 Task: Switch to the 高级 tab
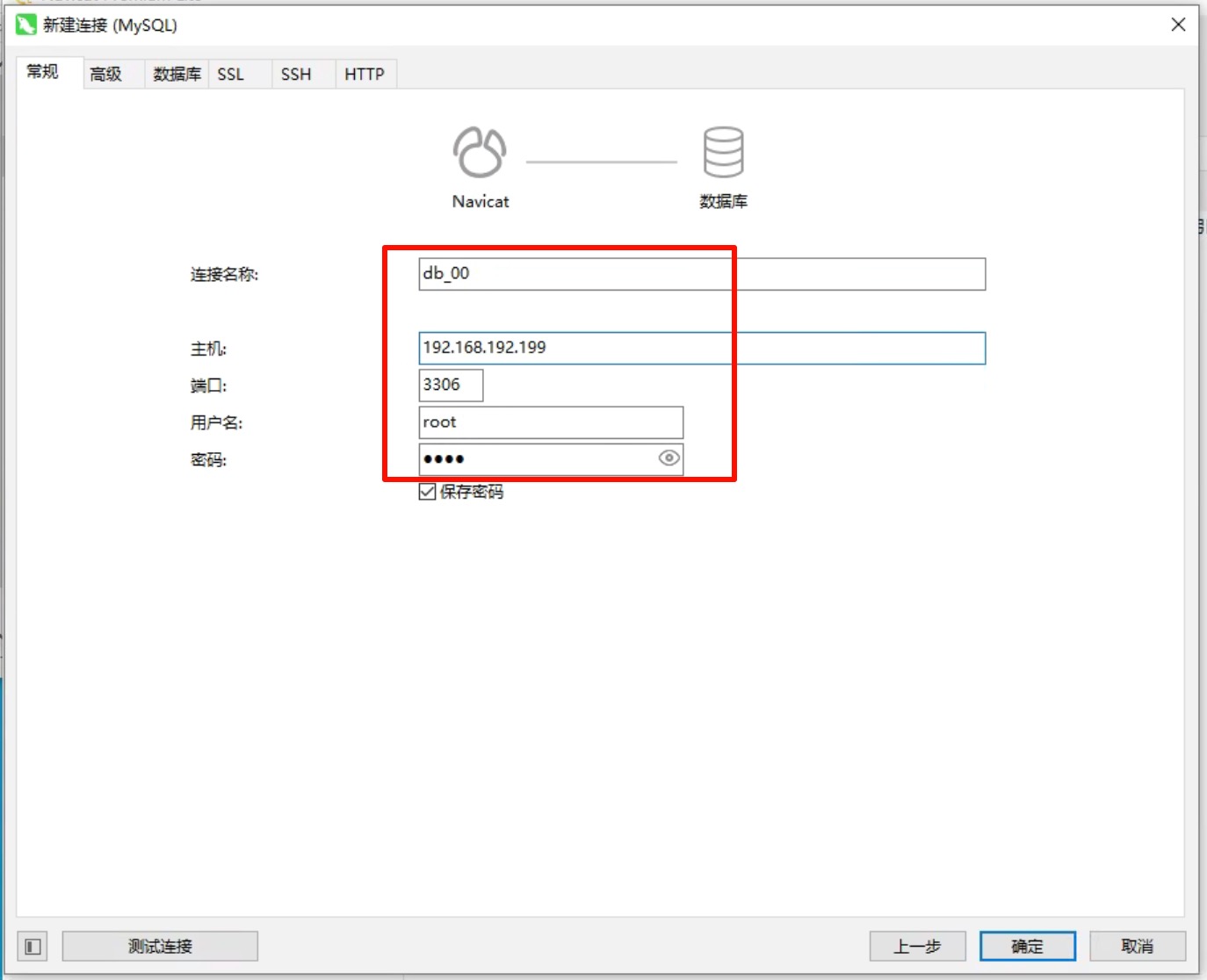106,75
